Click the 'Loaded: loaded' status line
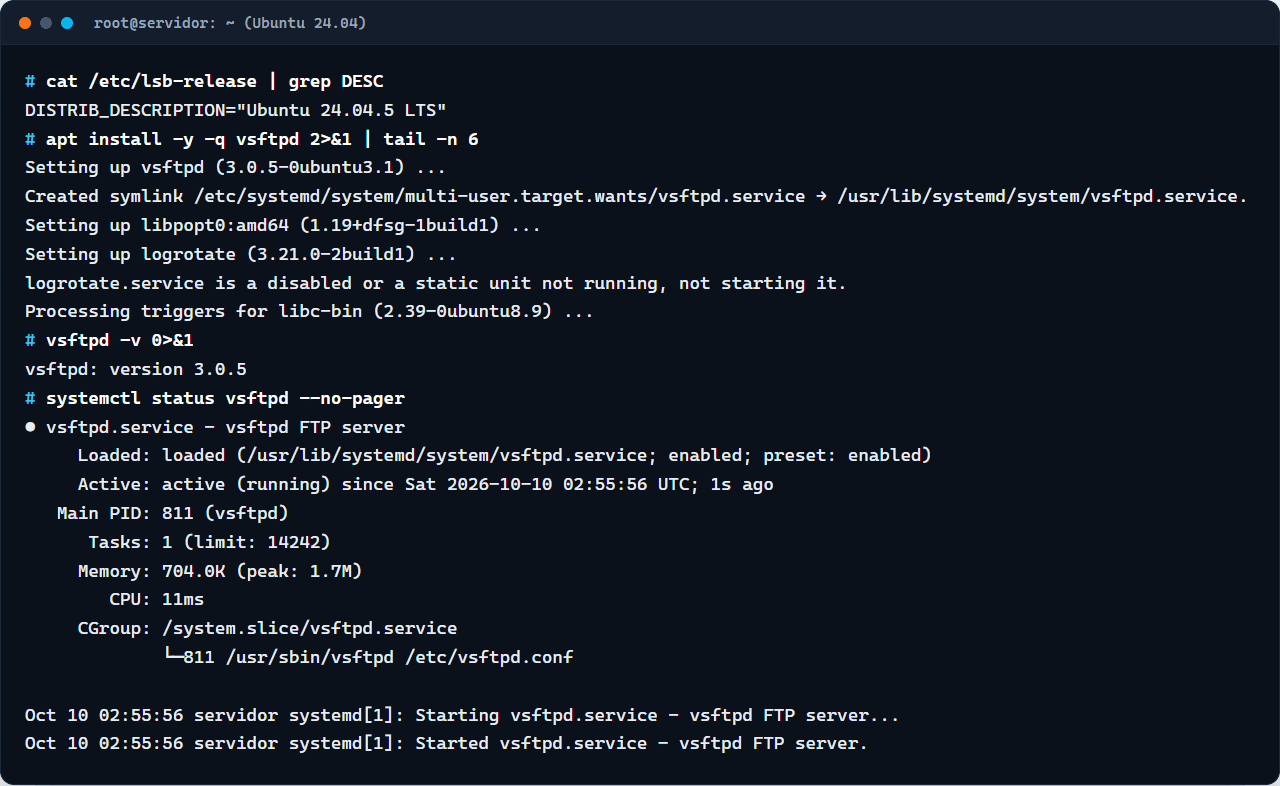Image resolution: width=1280 pixels, height=786 pixels. (x=505, y=455)
